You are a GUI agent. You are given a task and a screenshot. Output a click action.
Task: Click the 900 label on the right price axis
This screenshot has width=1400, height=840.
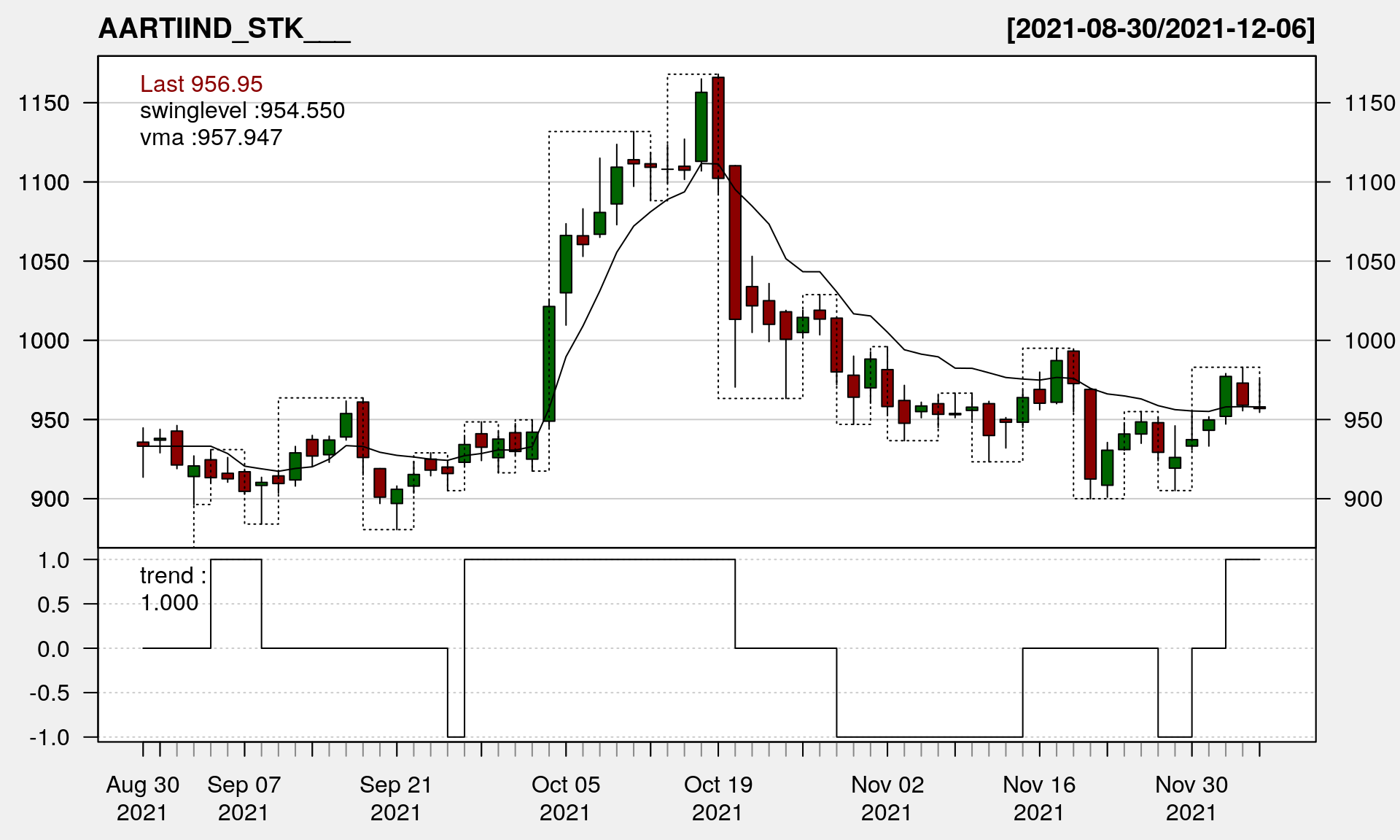(x=1362, y=499)
